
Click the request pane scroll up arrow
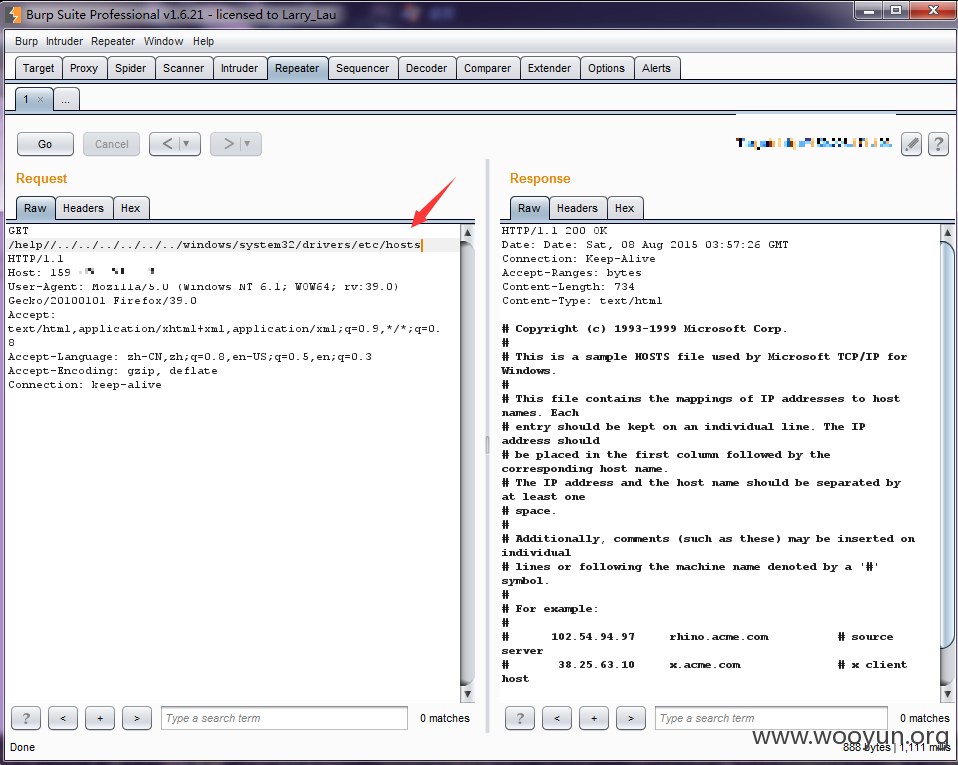[x=467, y=232]
